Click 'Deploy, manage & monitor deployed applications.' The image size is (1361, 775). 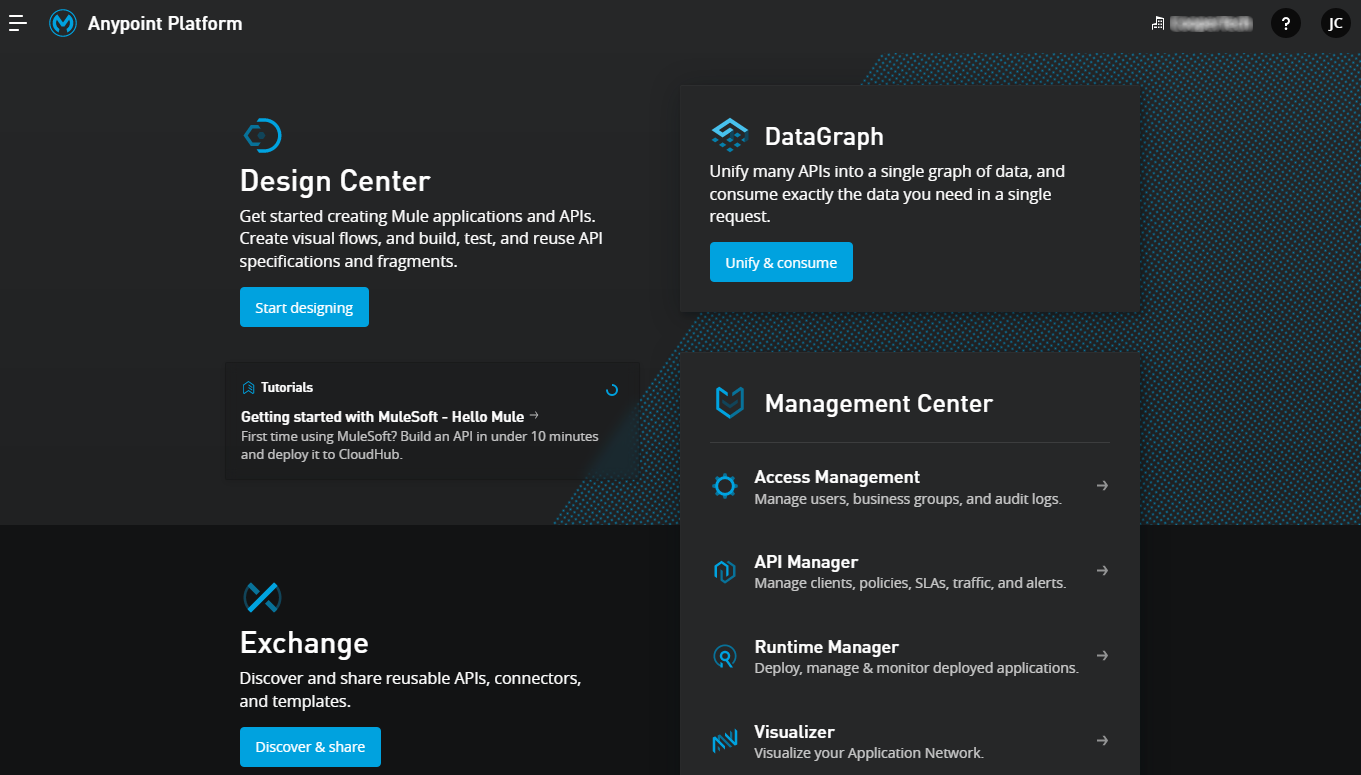(x=916, y=668)
